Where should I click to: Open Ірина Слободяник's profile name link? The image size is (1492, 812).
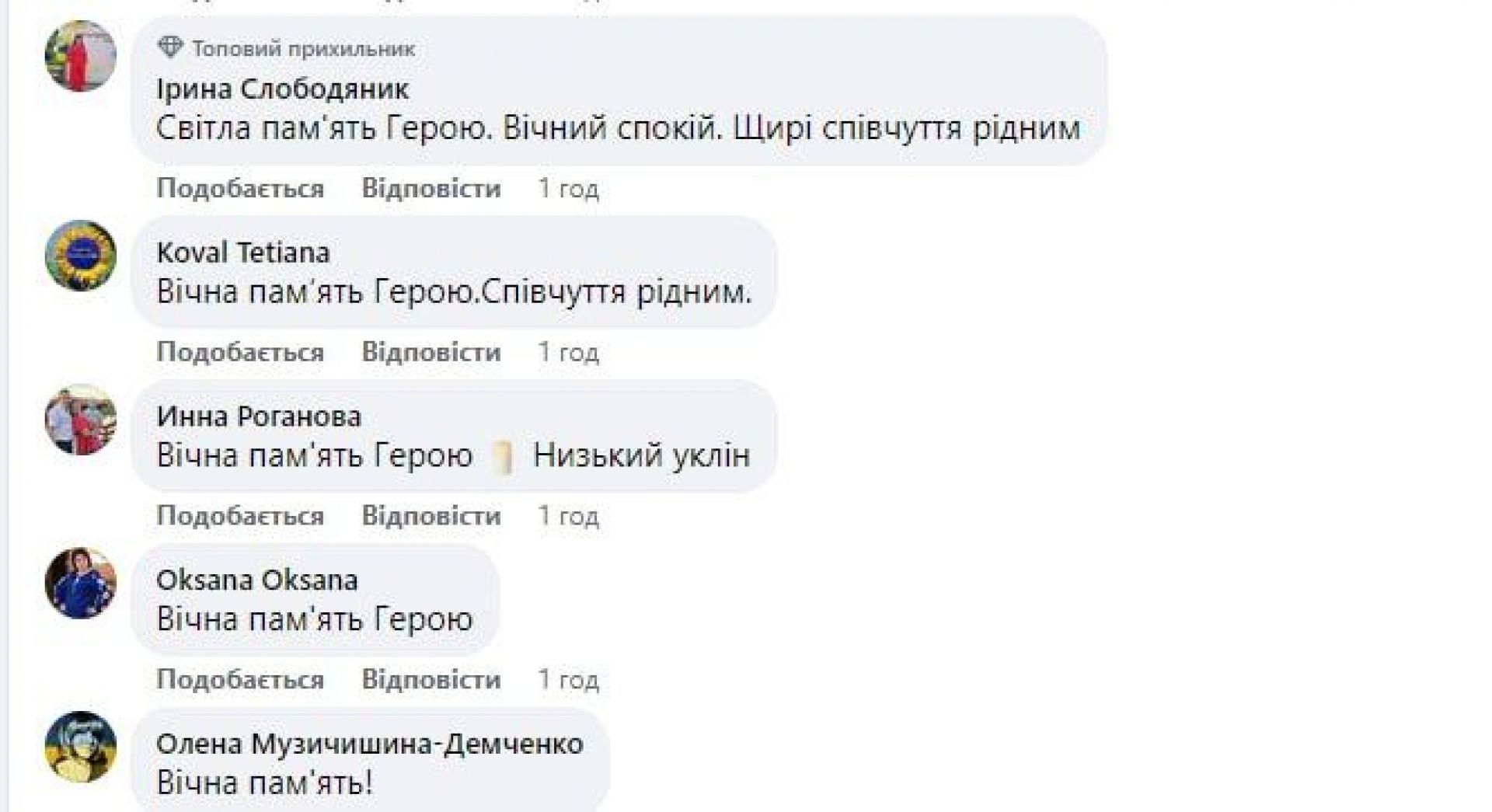pos(282,89)
